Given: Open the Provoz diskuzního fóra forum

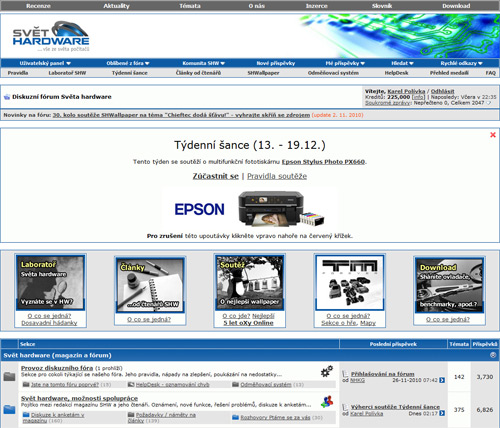Looking at the screenshot, I should [57, 368].
